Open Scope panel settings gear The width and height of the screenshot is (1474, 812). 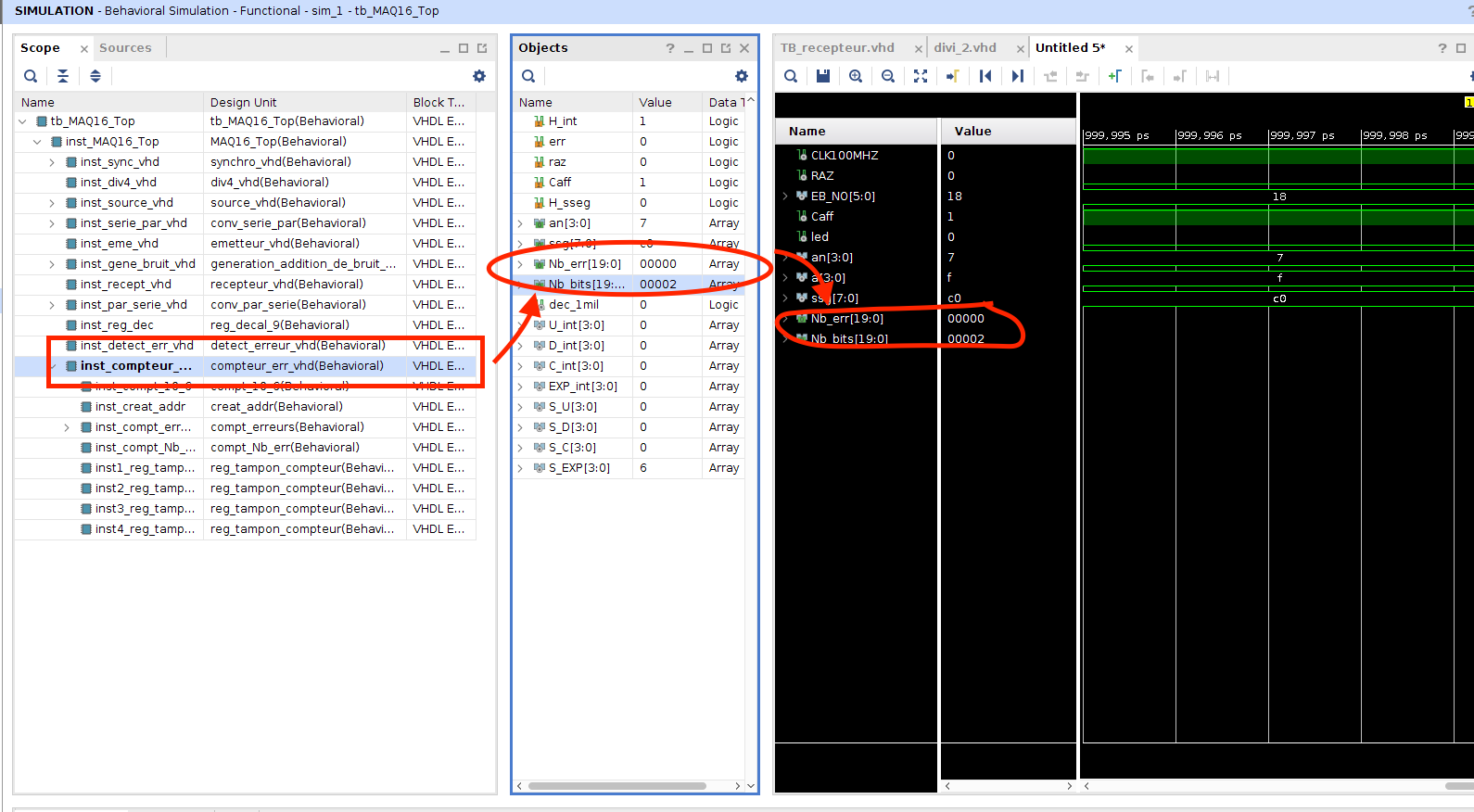479,76
